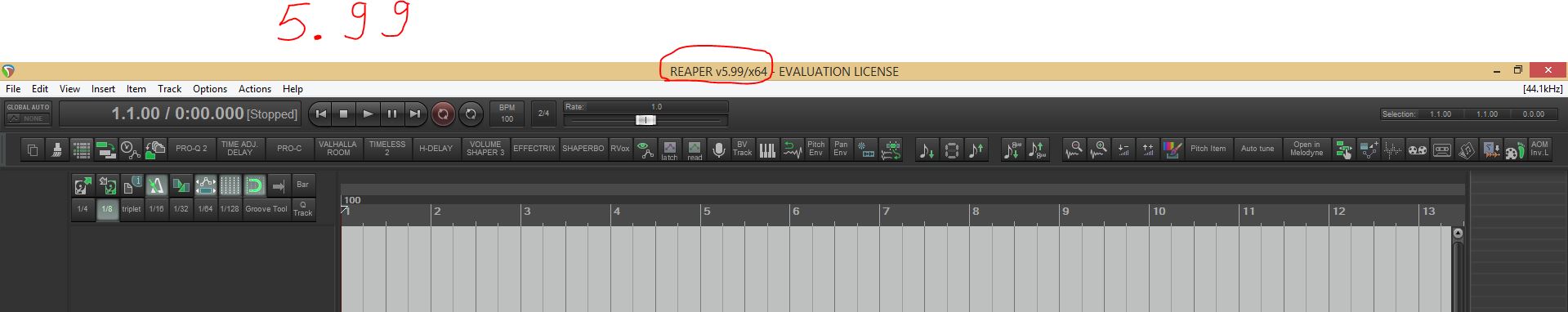The width and height of the screenshot is (1568, 312).
Task: Click the decrease peaks minus icon
Action: (x=1124, y=149)
